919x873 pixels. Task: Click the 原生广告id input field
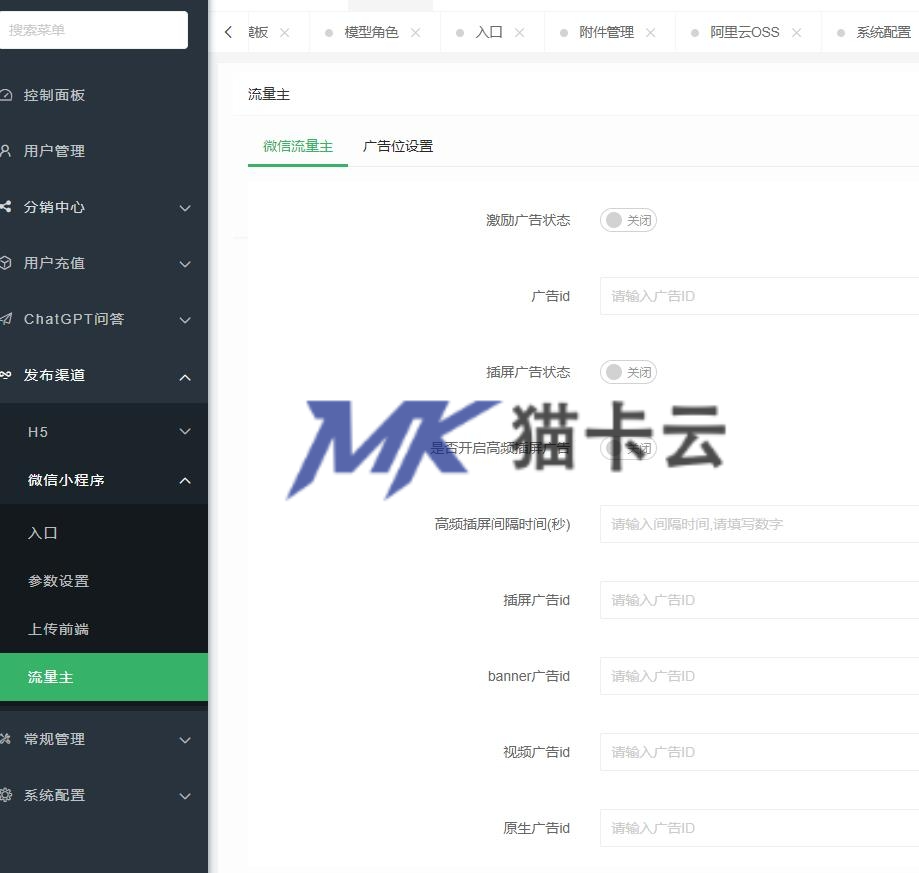(x=760, y=828)
